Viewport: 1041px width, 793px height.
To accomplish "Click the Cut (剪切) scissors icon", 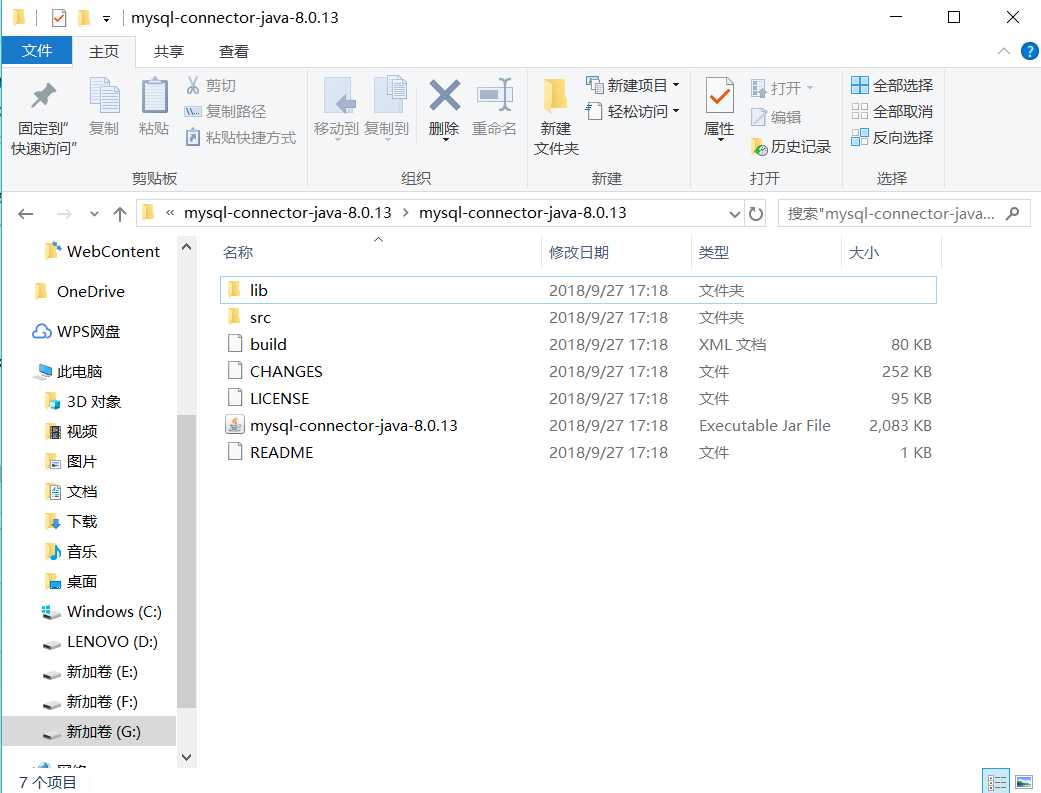I will coord(193,85).
